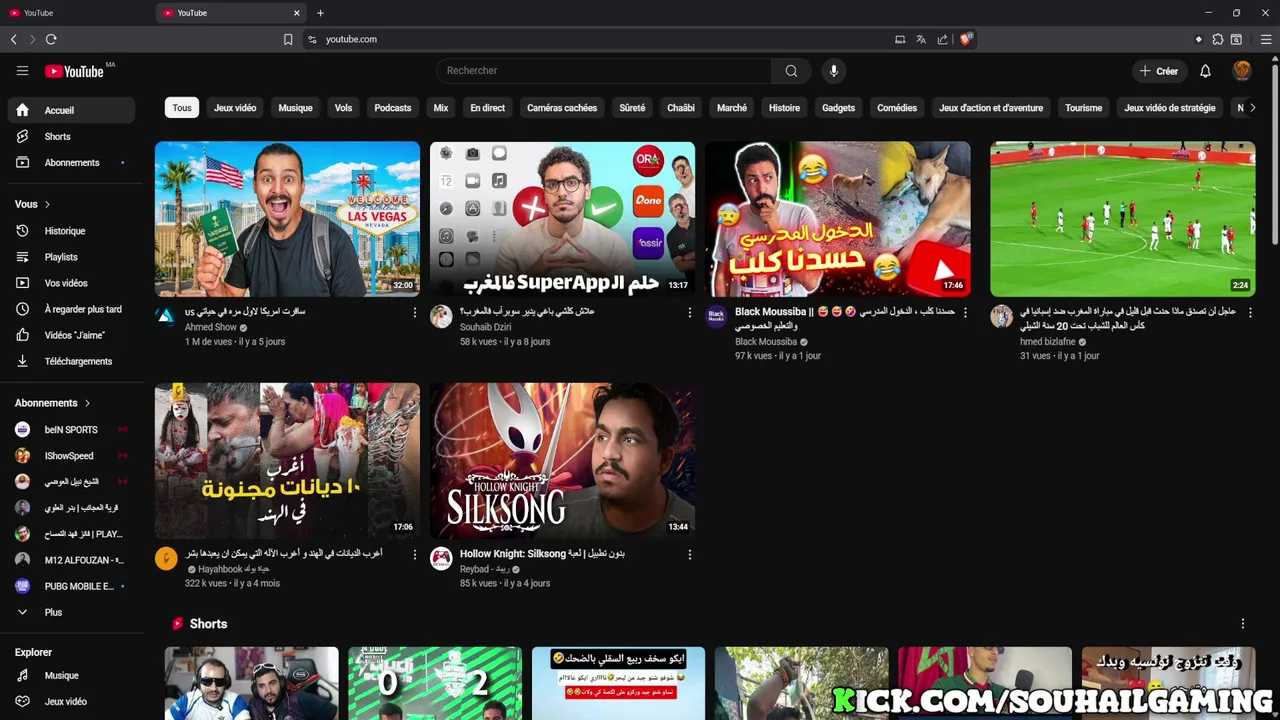Open Shorts section options menu
The height and width of the screenshot is (720, 1280).
click(x=1243, y=624)
